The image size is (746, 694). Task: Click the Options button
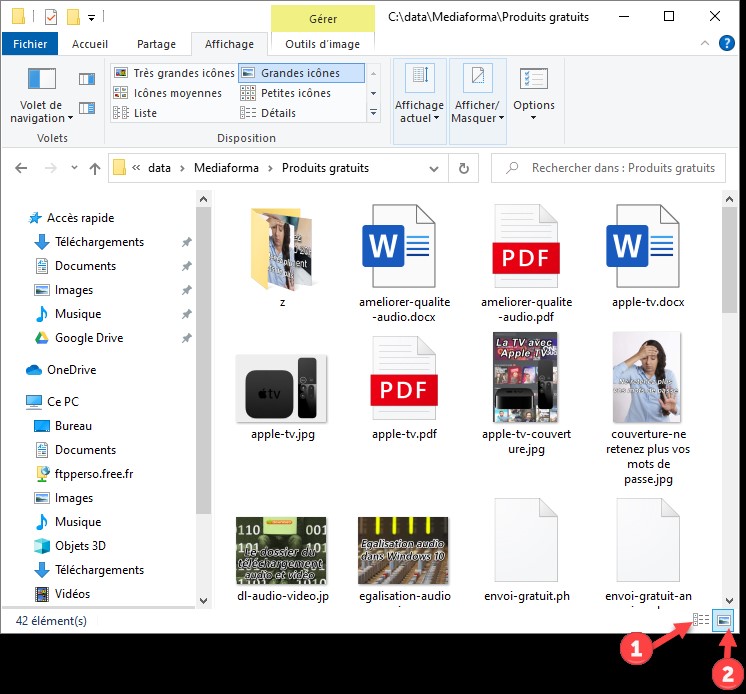point(534,95)
